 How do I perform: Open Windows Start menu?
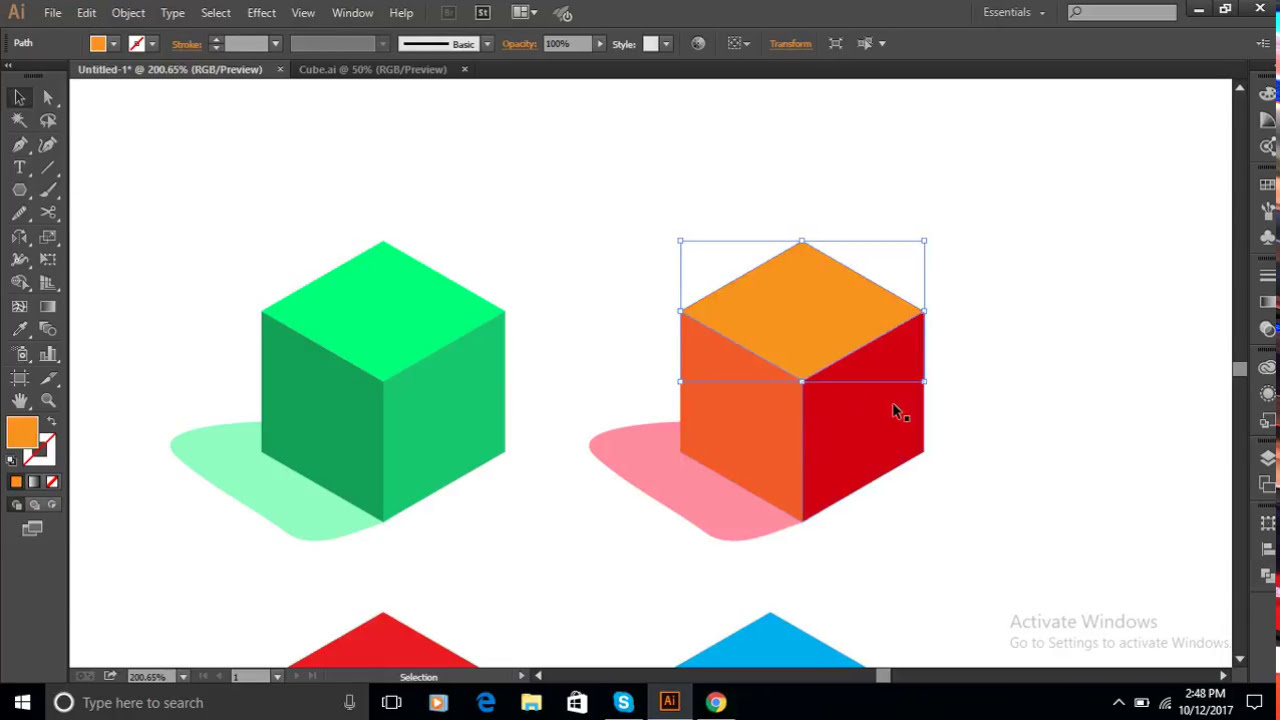(22, 702)
